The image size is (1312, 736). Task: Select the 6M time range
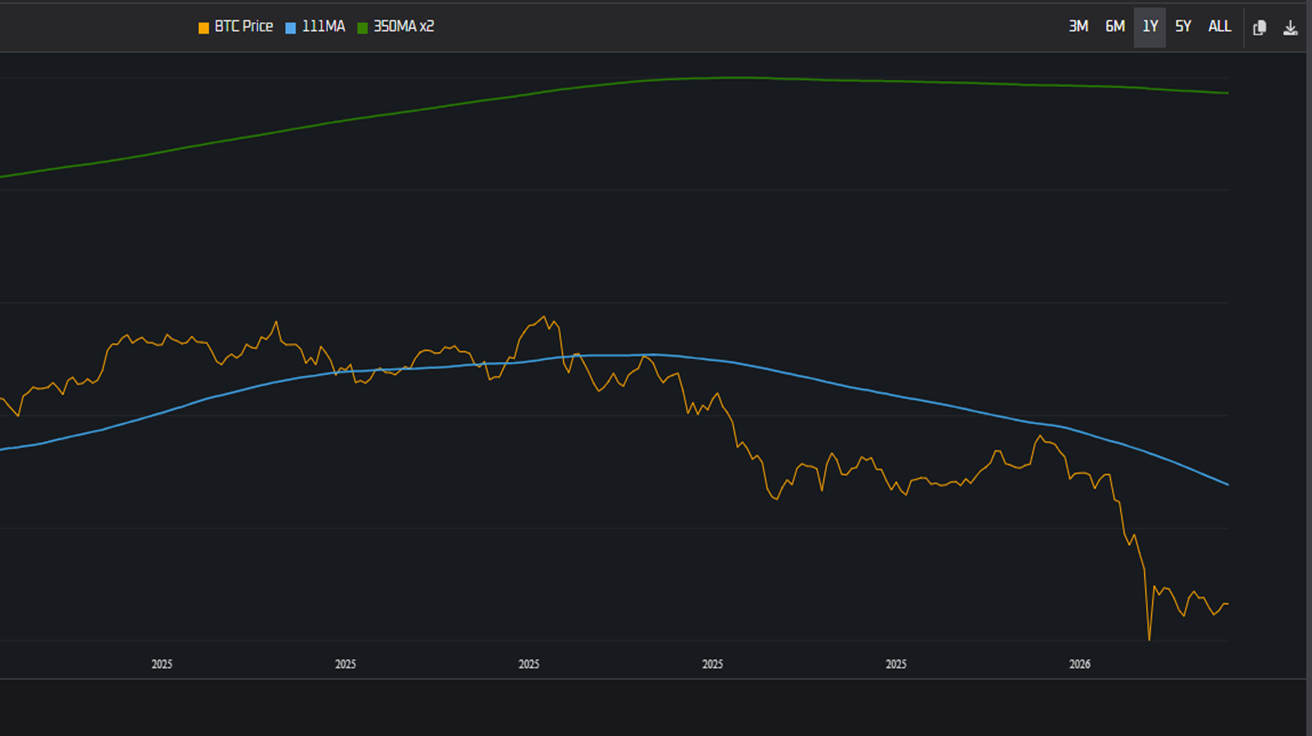[x=1115, y=27]
